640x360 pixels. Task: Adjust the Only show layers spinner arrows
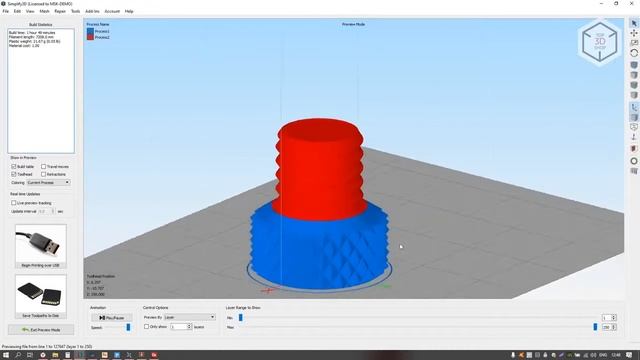(189, 327)
